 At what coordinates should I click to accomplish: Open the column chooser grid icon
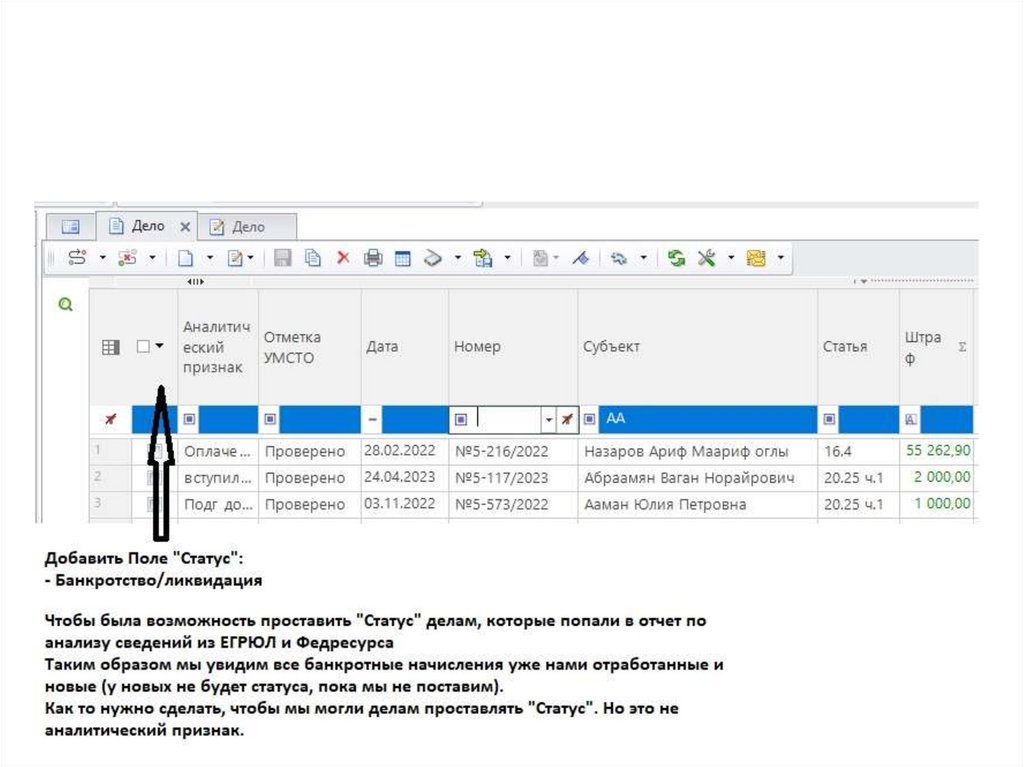pyautogui.click(x=112, y=347)
